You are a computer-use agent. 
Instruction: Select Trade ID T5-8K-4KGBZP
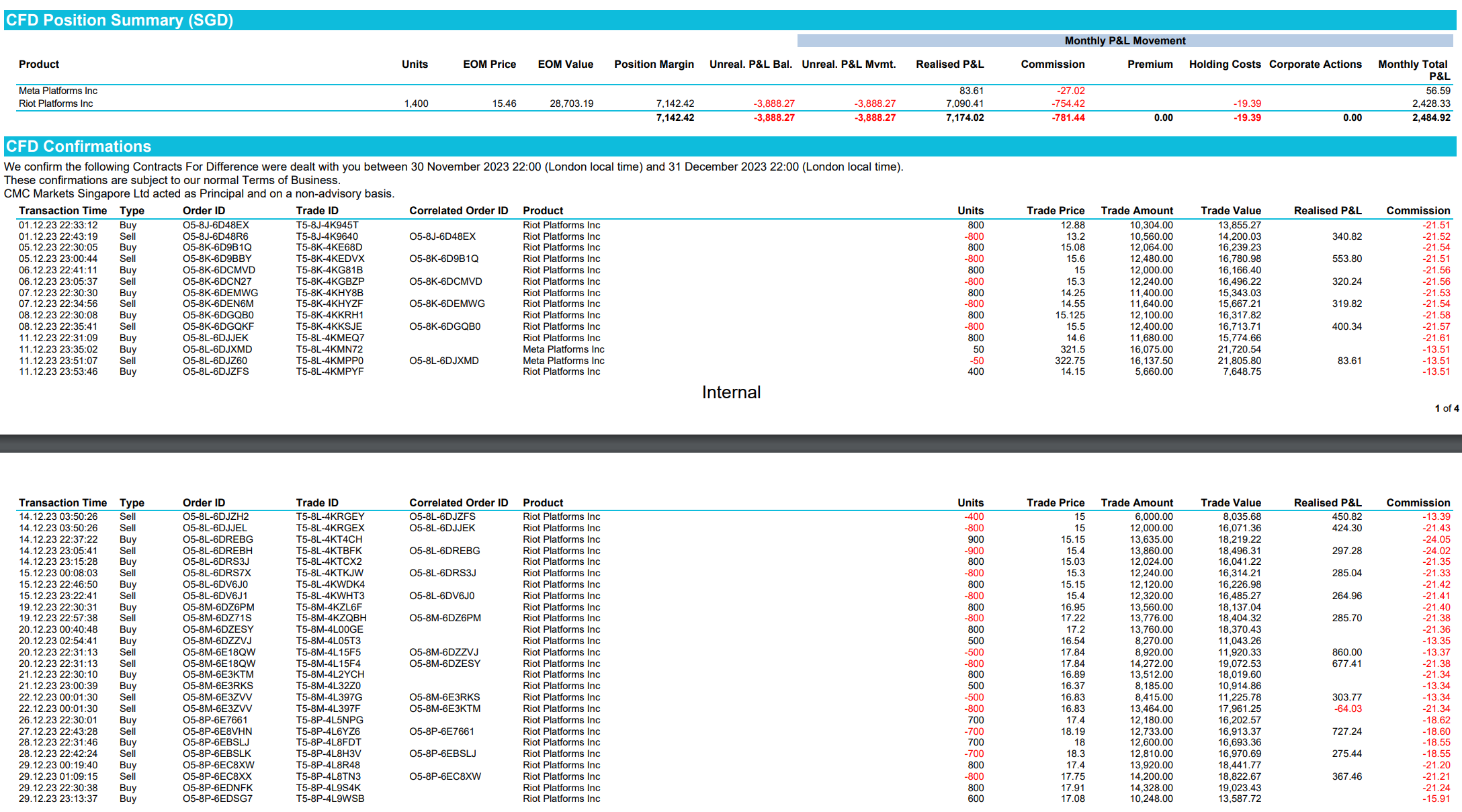331,281
